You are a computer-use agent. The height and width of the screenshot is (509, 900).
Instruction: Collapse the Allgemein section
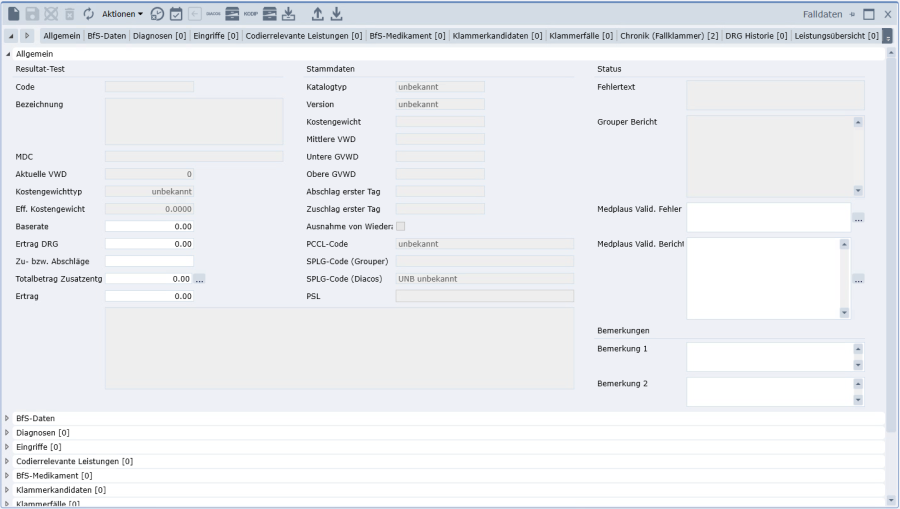pyautogui.click(x=9, y=53)
